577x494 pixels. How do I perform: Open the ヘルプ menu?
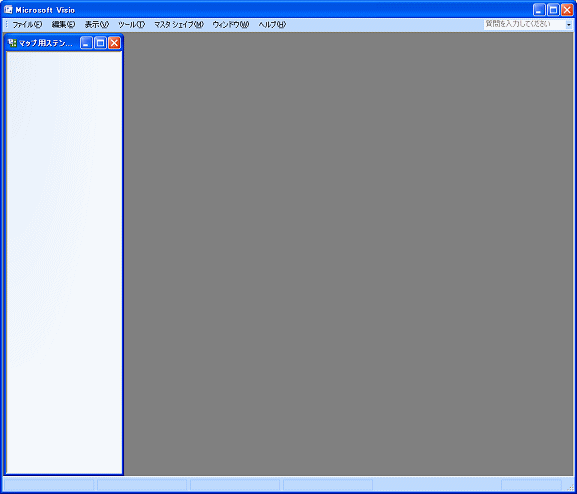point(272,25)
